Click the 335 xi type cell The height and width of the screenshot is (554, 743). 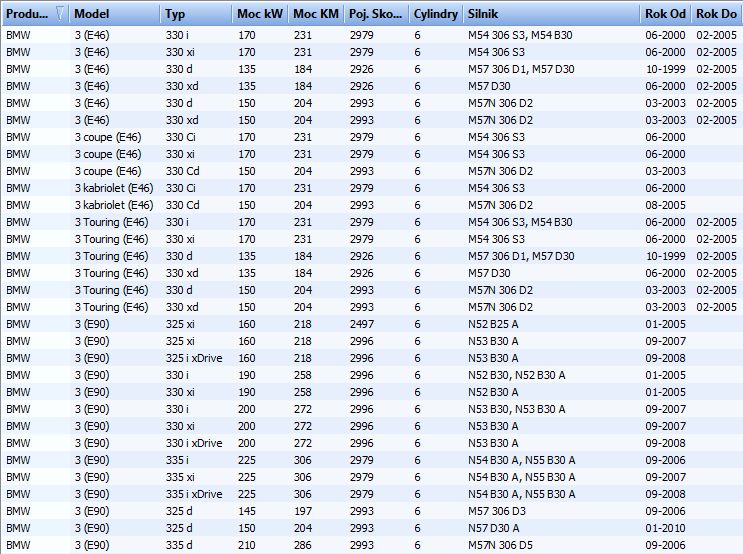tap(180, 477)
